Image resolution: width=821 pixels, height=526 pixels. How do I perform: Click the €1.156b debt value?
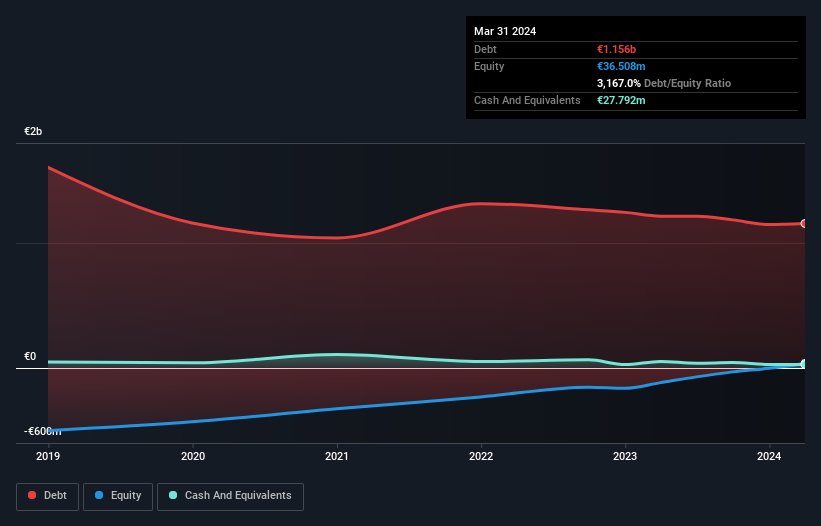[x=616, y=49]
